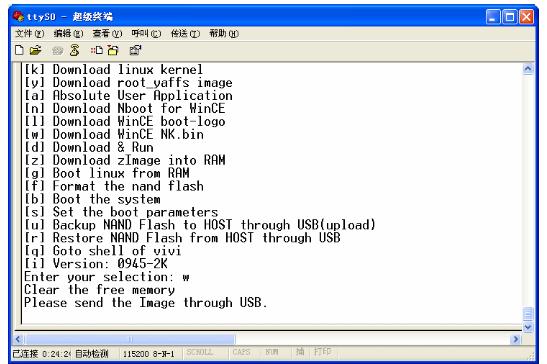Maximize the ttyS0 terminal window
Screen dimensions: 547x364
click(510, 17)
